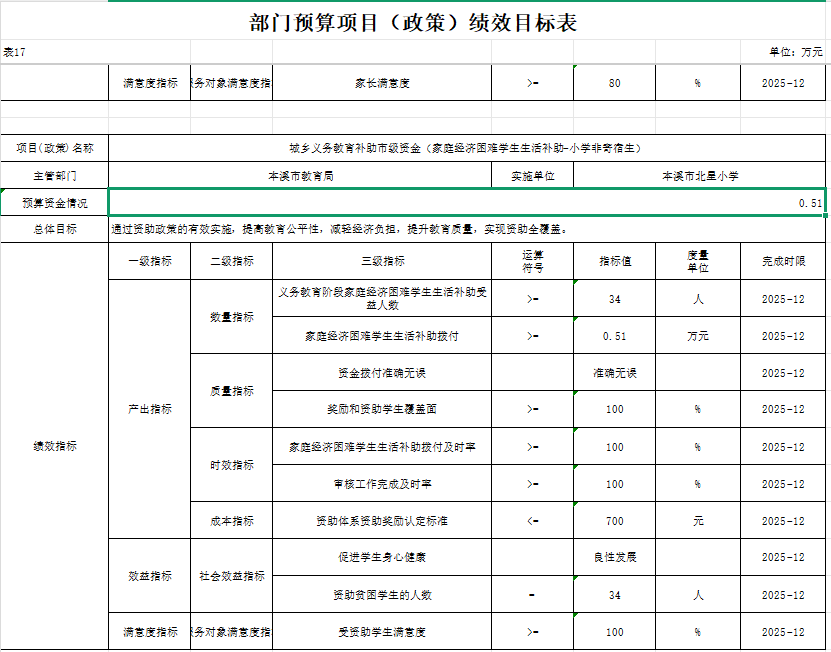Click the 万元 unit cell
The width and height of the screenshot is (831, 652).
[697, 336]
